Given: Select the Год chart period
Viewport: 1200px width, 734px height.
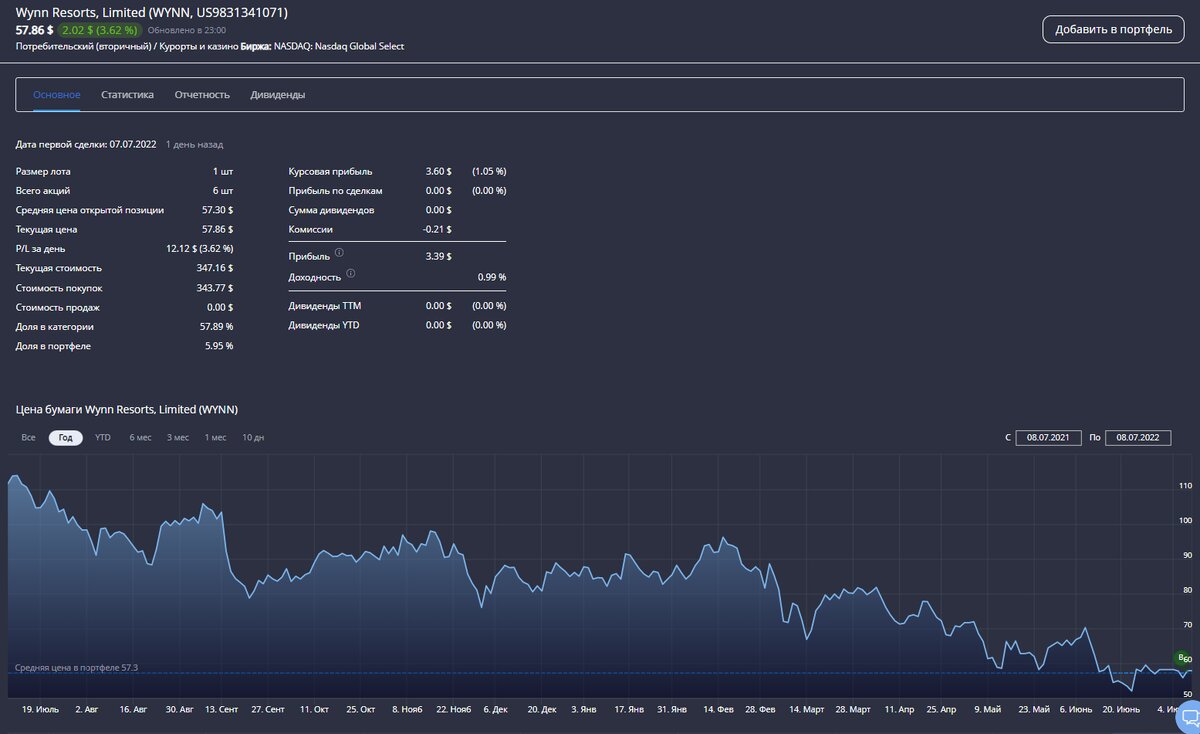Looking at the screenshot, I should pyautogui.click(x=65, y=438).
